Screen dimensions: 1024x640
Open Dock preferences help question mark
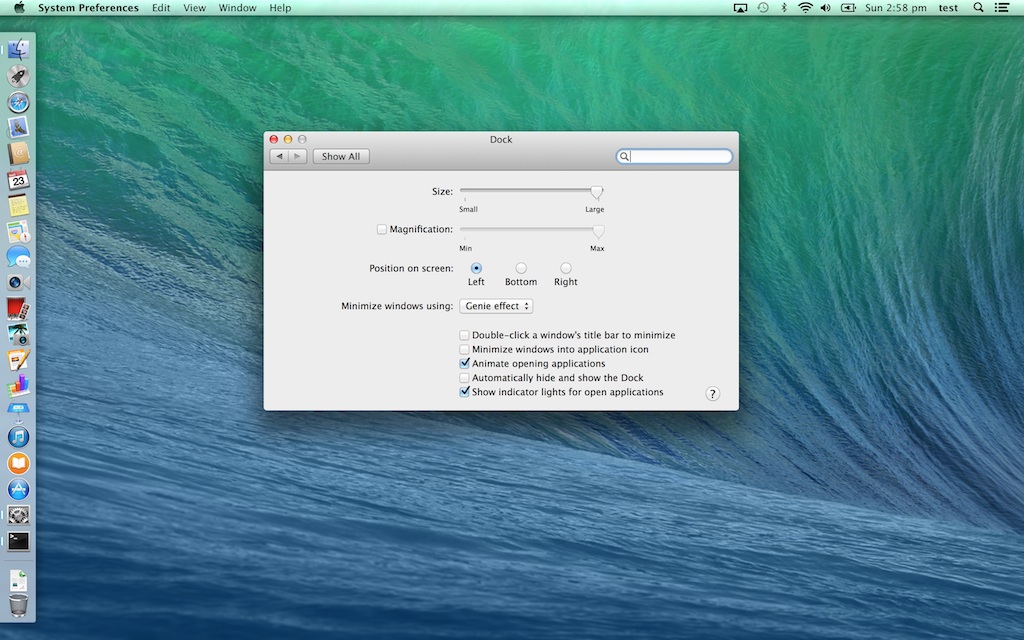[712, 394]
